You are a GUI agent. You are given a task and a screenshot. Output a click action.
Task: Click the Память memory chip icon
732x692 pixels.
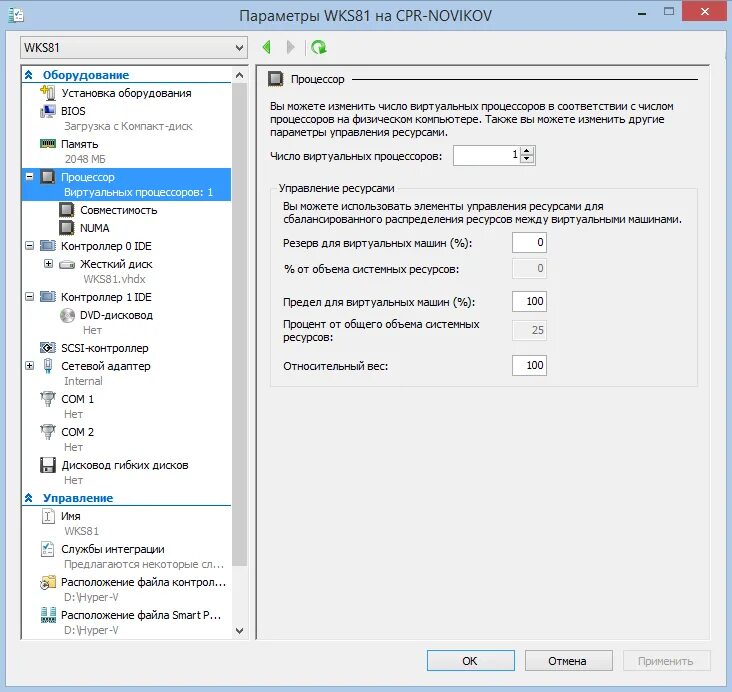click(48, 144)
